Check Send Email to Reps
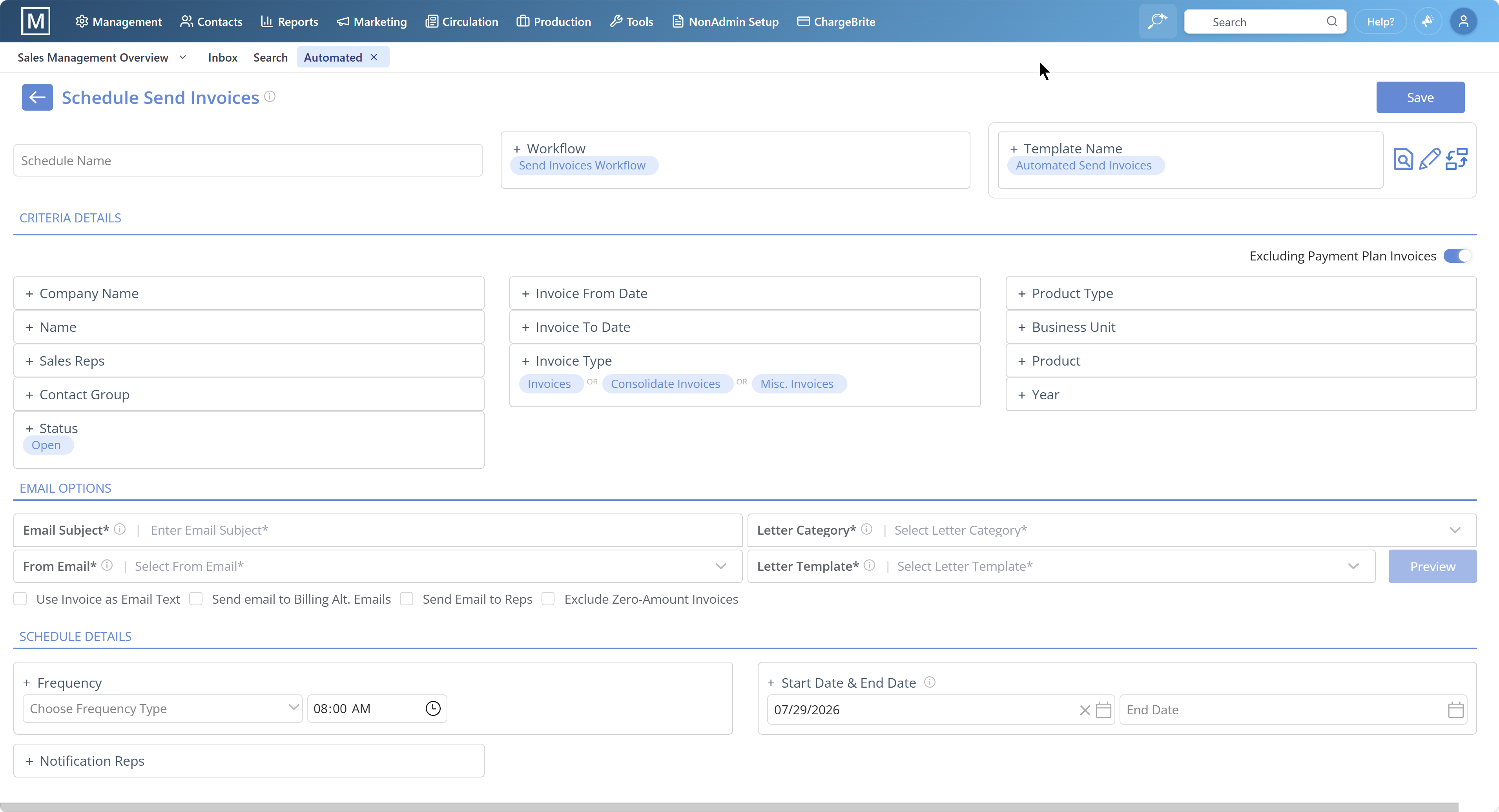This screenshot has width=1499, height=812. click(x=407, y=599)
